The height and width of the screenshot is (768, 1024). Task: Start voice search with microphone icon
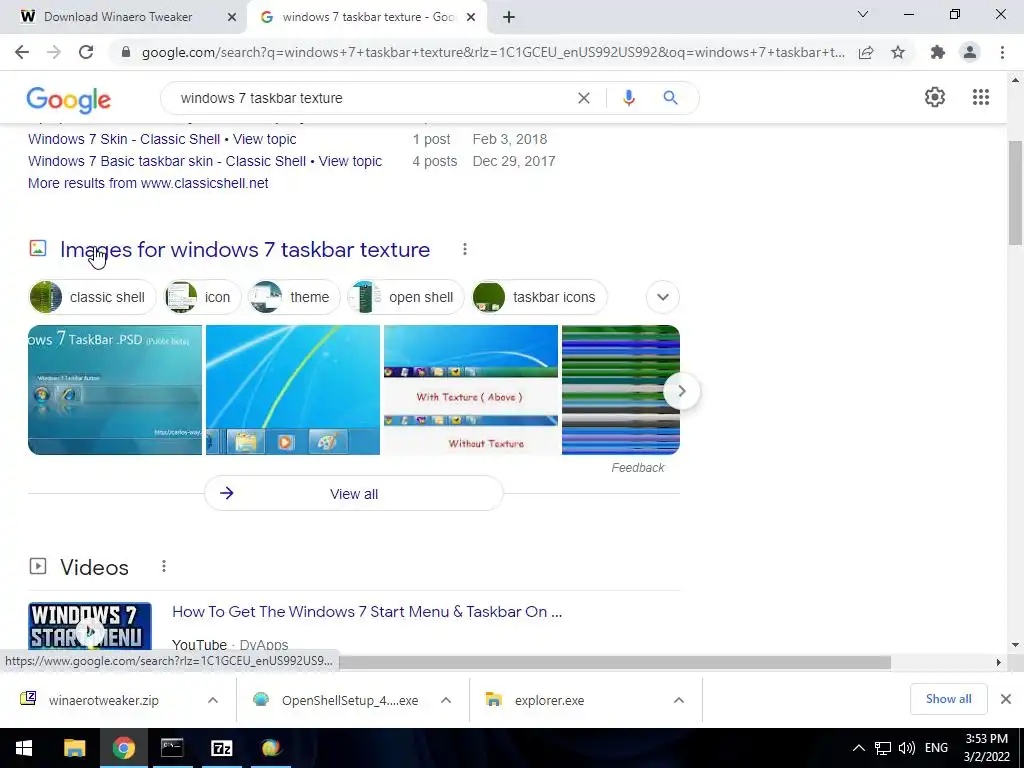click(628, 98)
